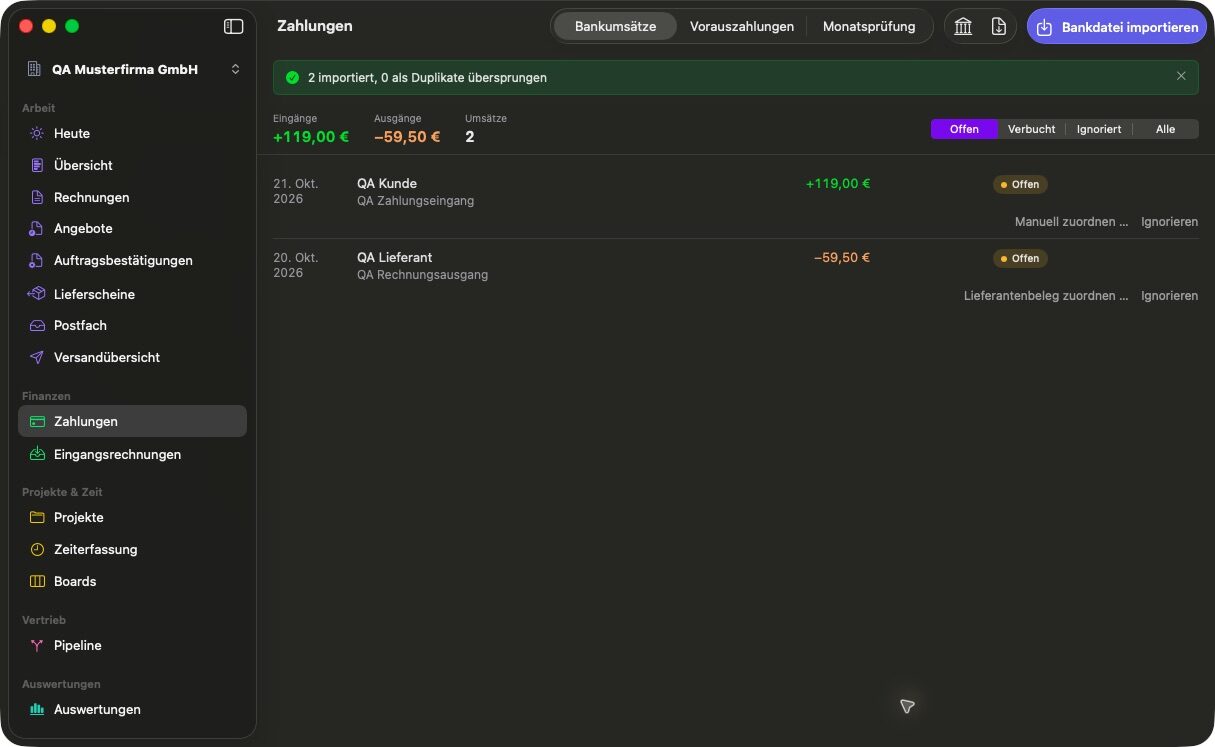Click the QA Zahlungseingang description text
This screenshot has height=747, width=1215.
415,201
